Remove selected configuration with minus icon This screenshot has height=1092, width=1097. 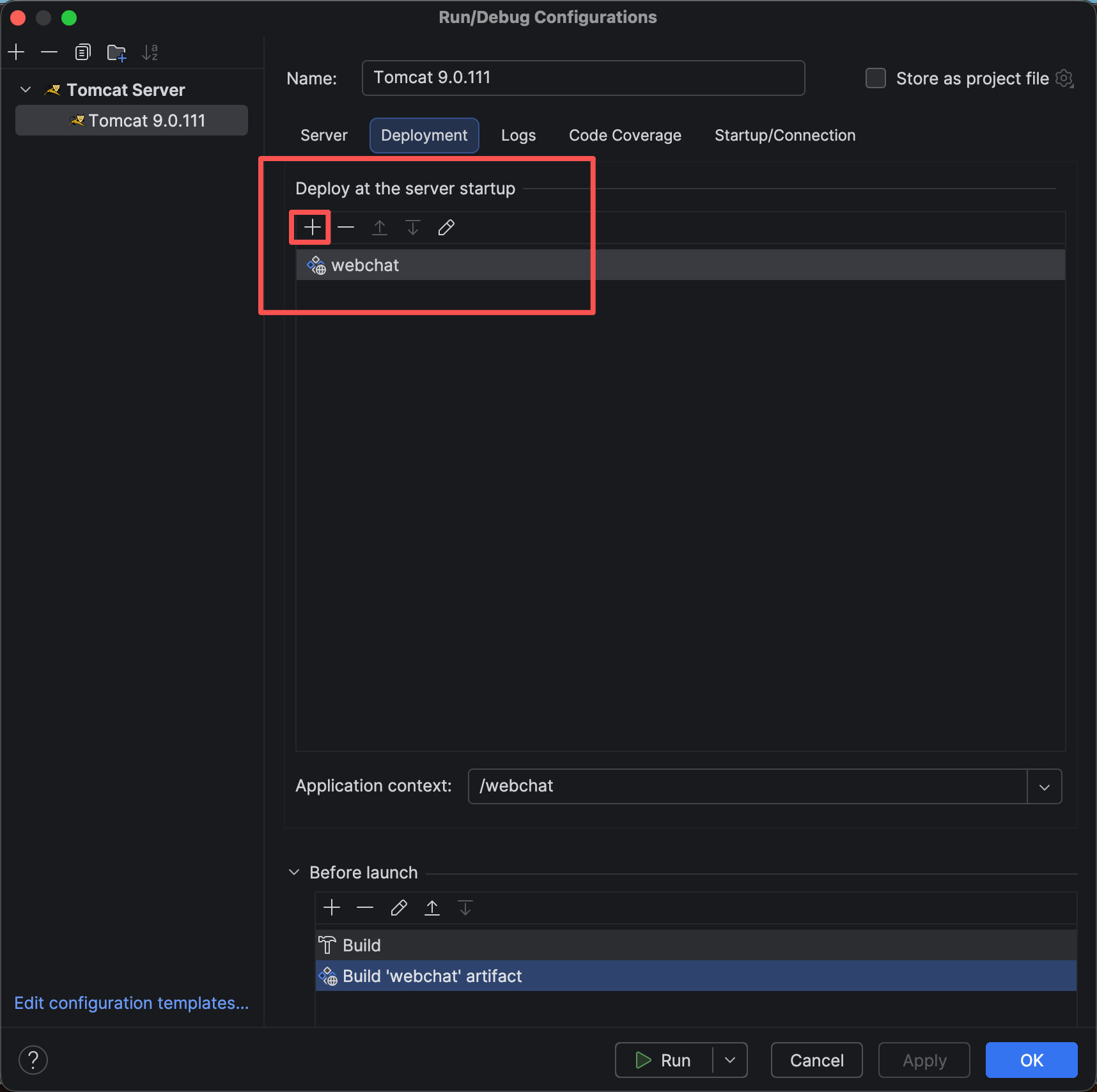tap(49, 52)
